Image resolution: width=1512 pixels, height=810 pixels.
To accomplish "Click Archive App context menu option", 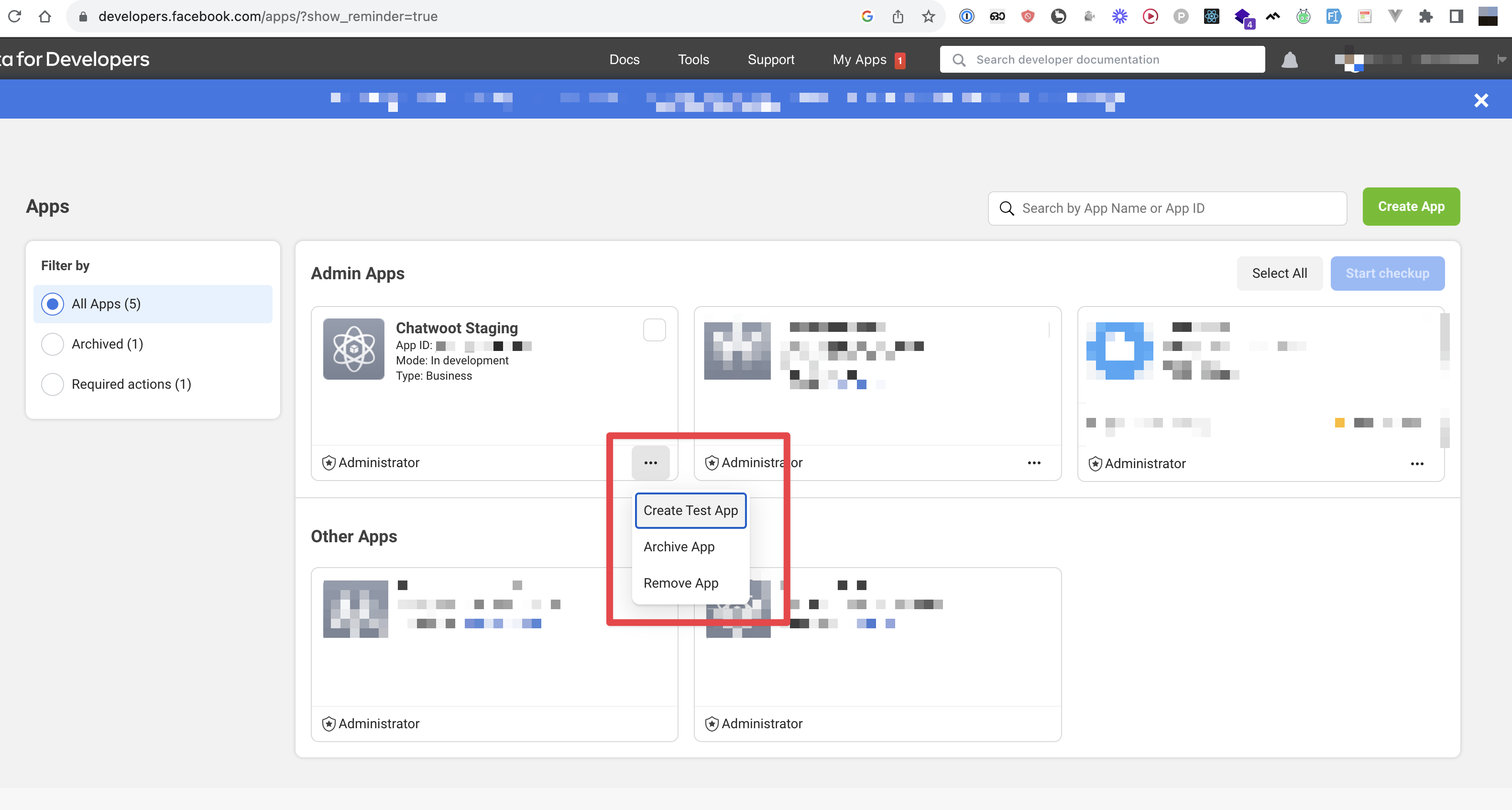I will point(679,547).
